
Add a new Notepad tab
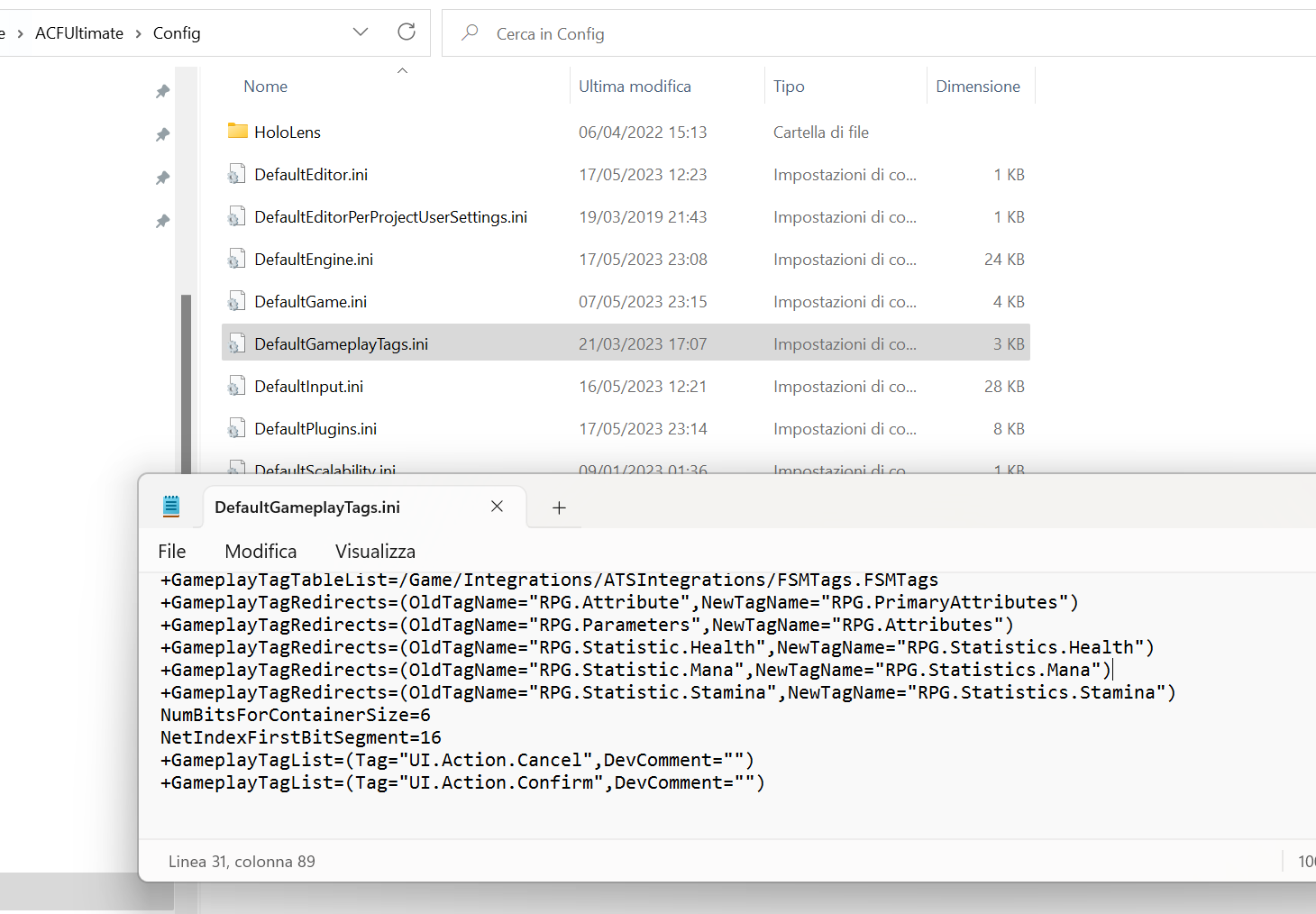point(559,507)
